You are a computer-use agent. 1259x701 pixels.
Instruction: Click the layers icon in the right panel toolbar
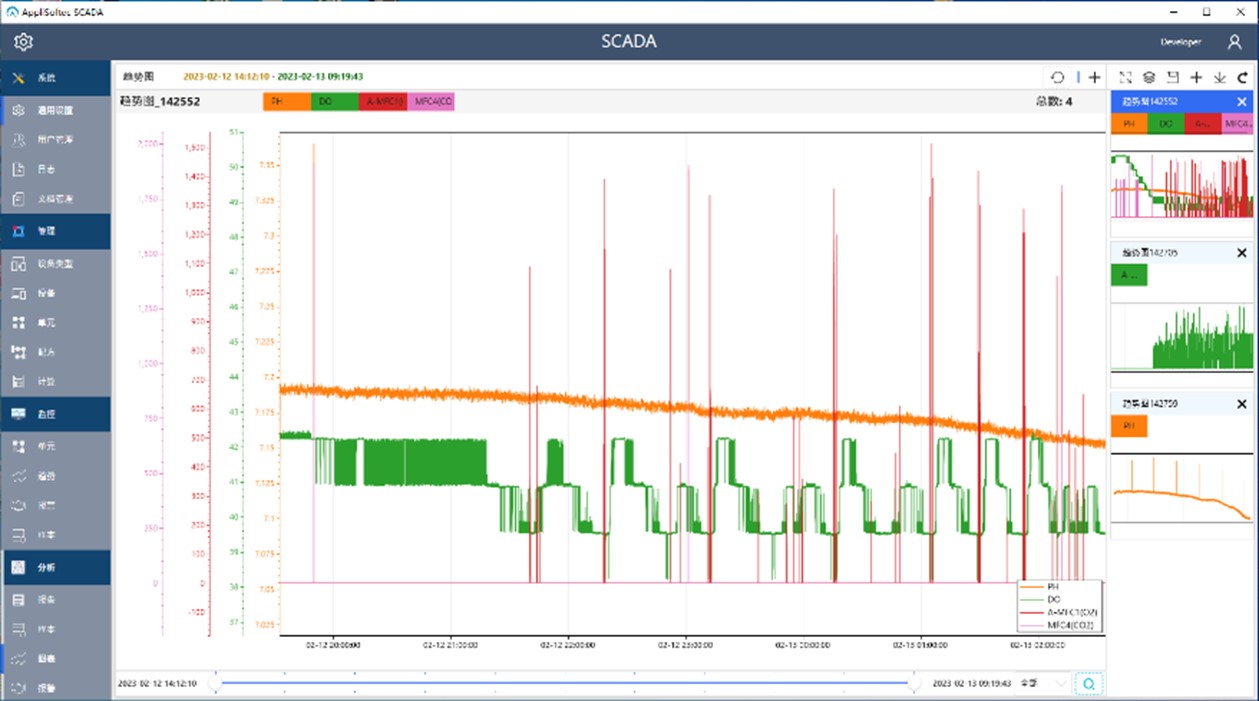coord(1149,77)
